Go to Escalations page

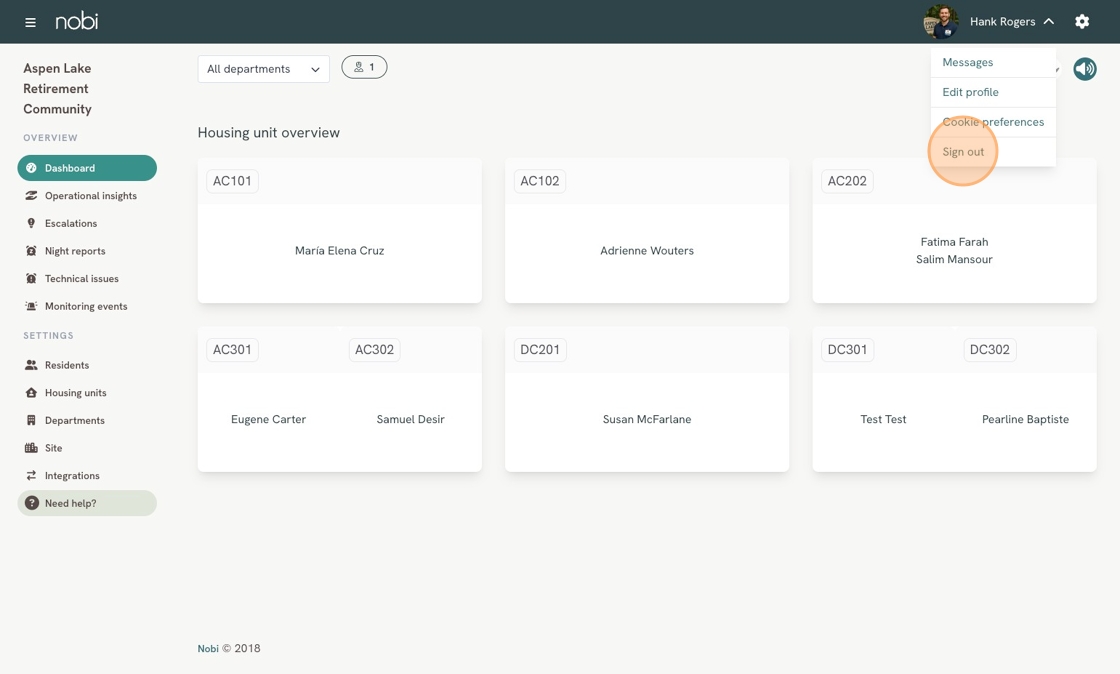pos(70,224)
